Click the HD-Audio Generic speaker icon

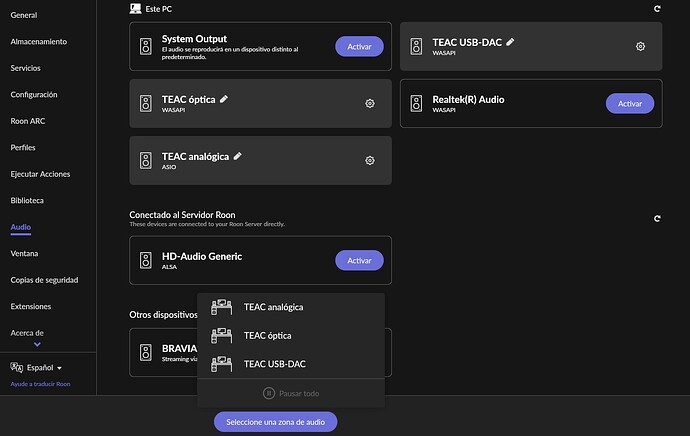[146, 260]
